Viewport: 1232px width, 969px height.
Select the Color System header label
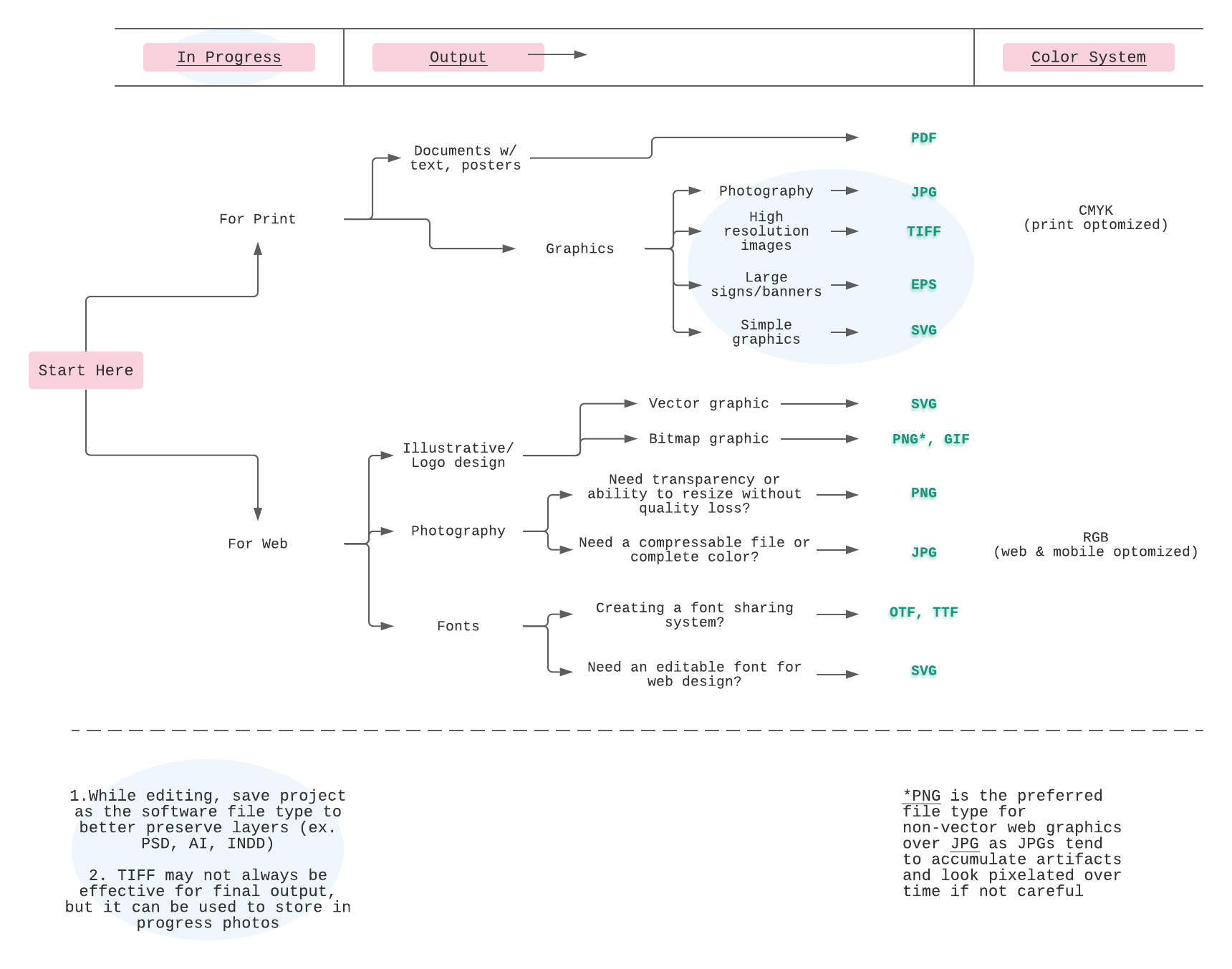1088,57
